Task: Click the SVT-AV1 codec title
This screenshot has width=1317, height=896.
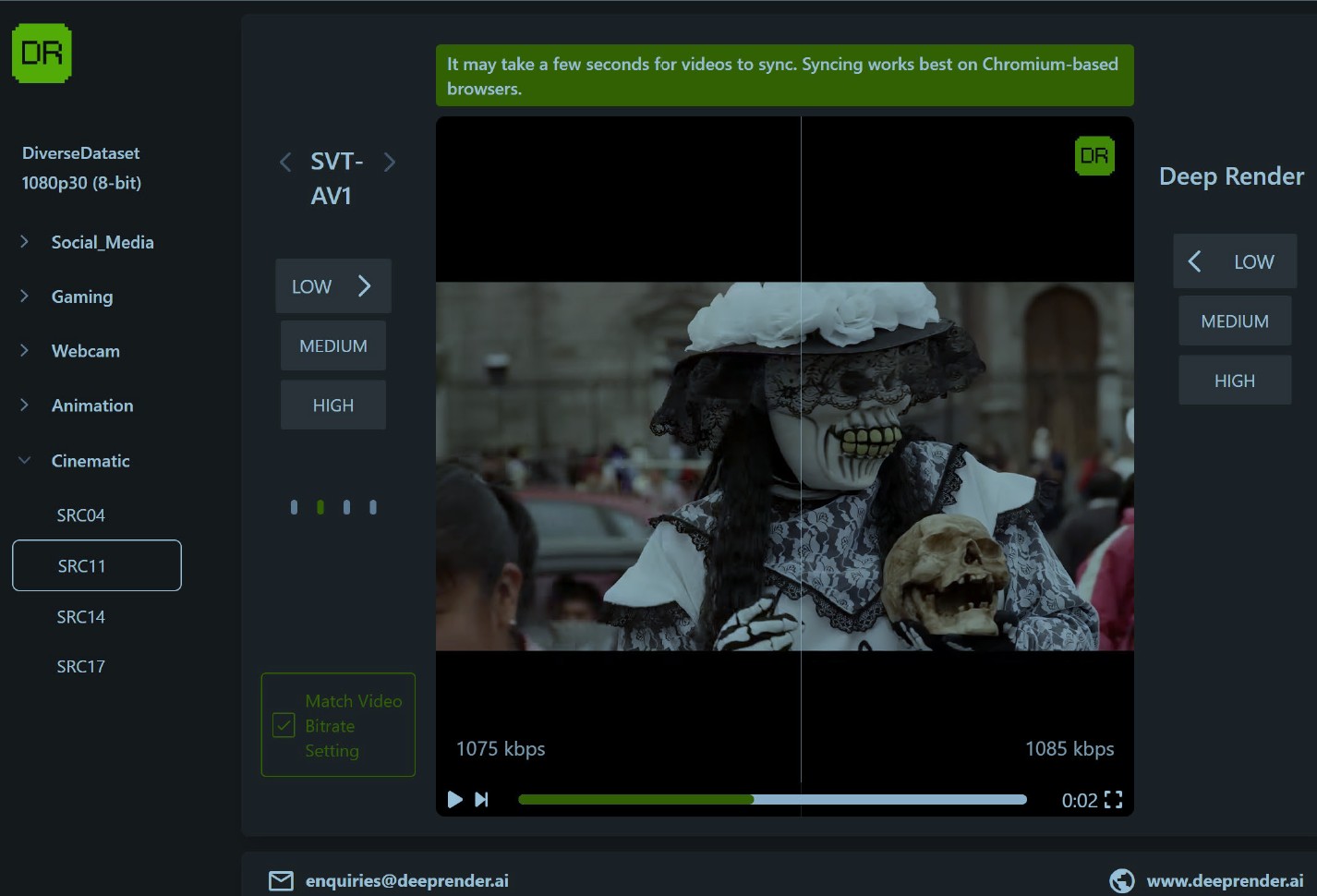Action: tap(336, 178)
